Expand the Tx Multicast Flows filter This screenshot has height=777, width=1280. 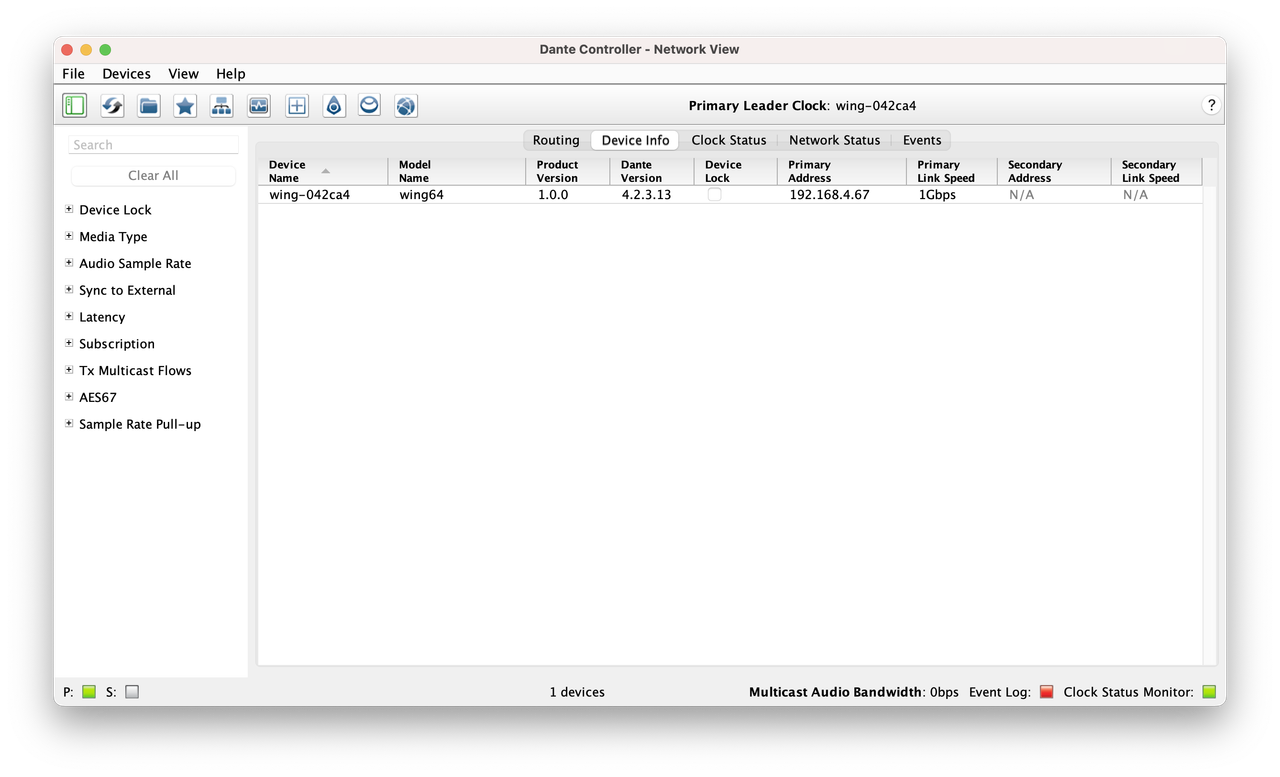69,370
